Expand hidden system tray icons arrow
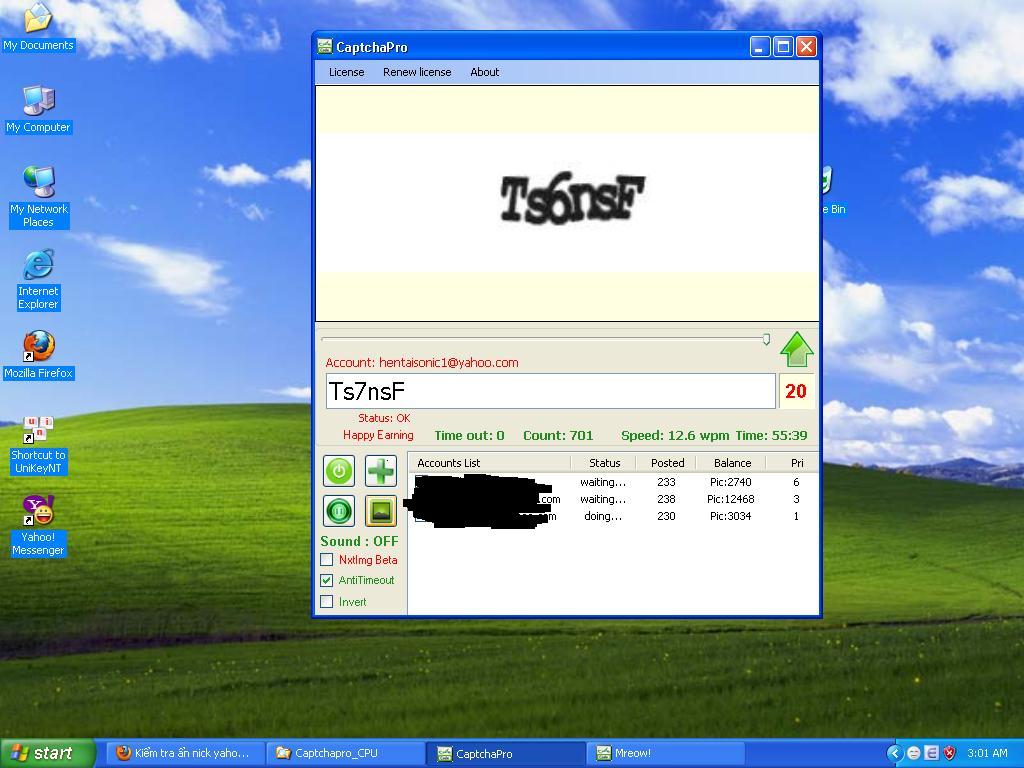Viewport: 1024px width, 768px height. tap(895, 753)
